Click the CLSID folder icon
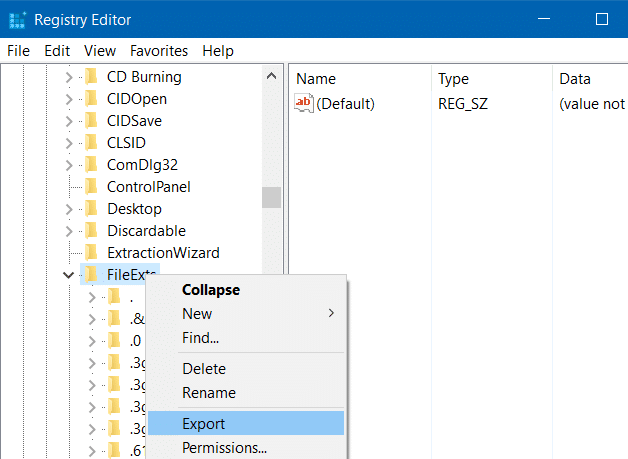The width and height of the screenshot is (628, 459). 92,142
